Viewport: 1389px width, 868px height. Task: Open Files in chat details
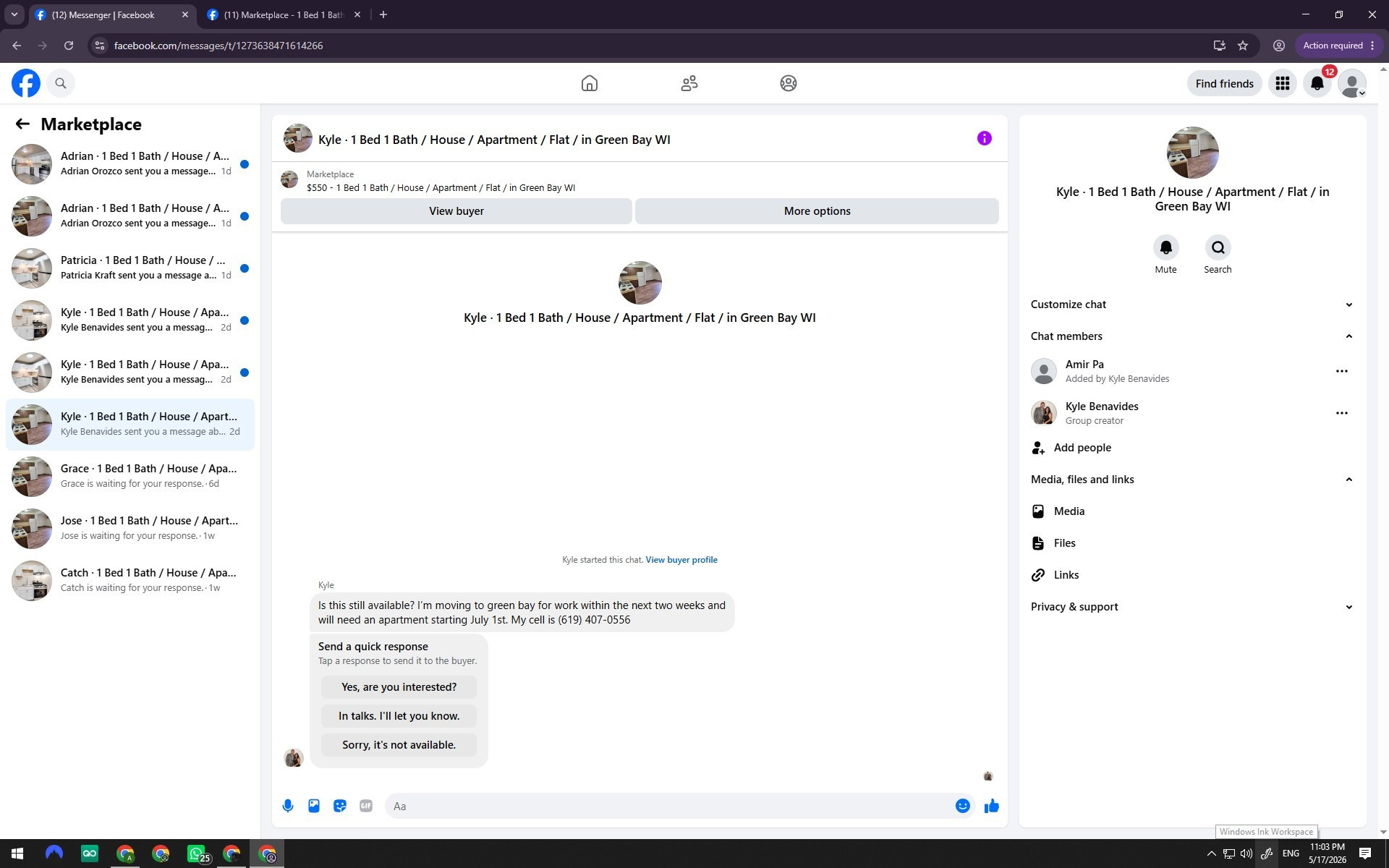coord(1192,543)
